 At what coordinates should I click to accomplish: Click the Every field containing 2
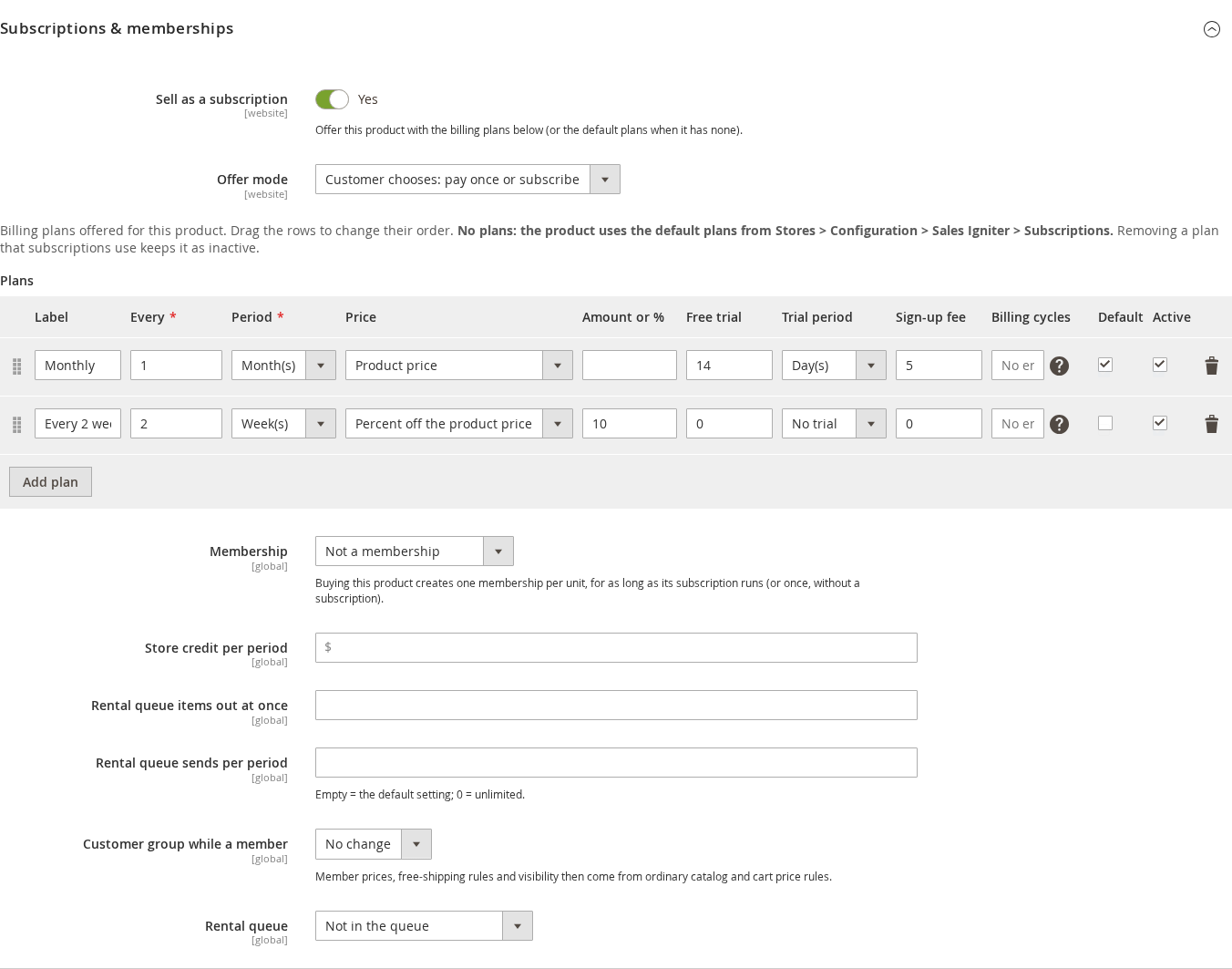[x=176, y=424]
